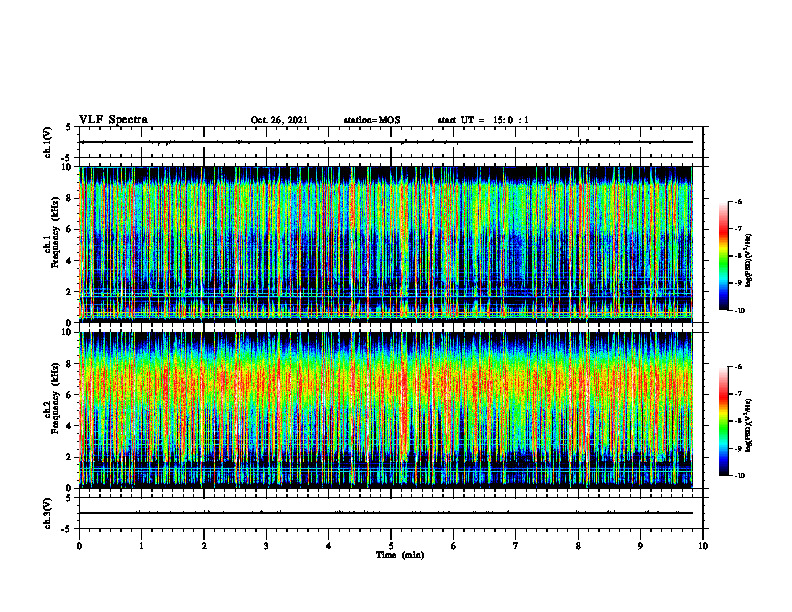792x612 pixels.
Task: Select the date text 'Oct. 26, 2021'
Action: coord(279,120)
